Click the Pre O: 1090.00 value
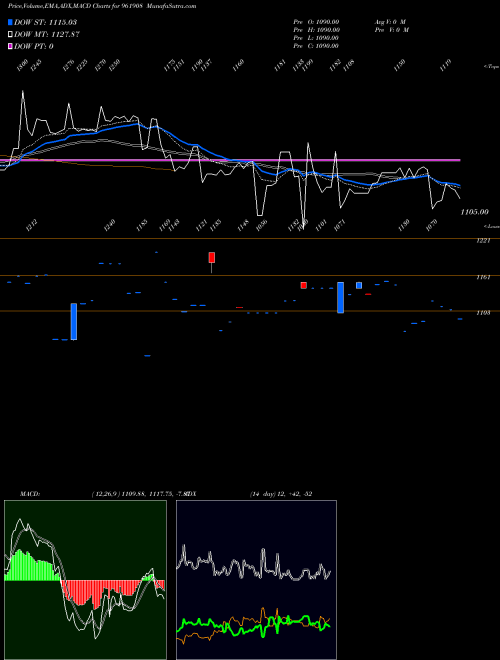The image size is (500, 660). point(316,22)
